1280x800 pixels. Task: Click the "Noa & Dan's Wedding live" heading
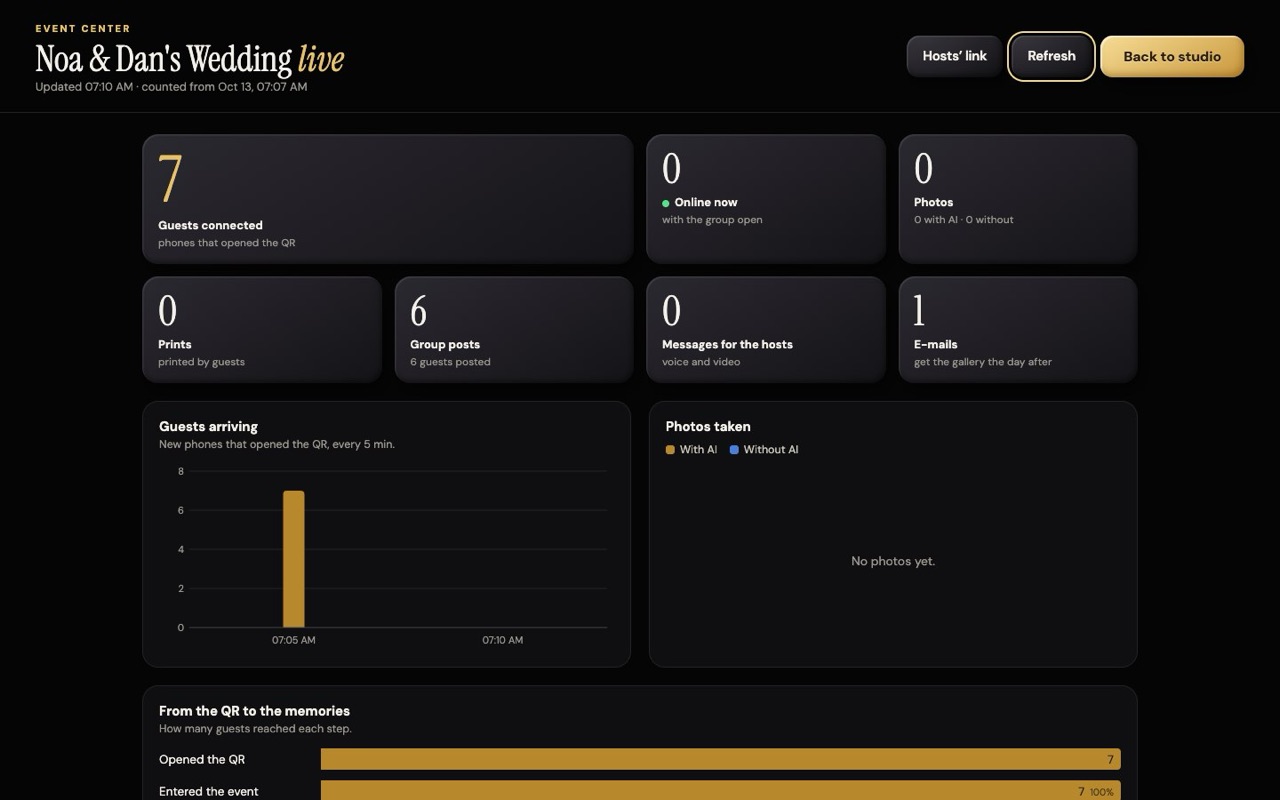(x=190, y=59)
